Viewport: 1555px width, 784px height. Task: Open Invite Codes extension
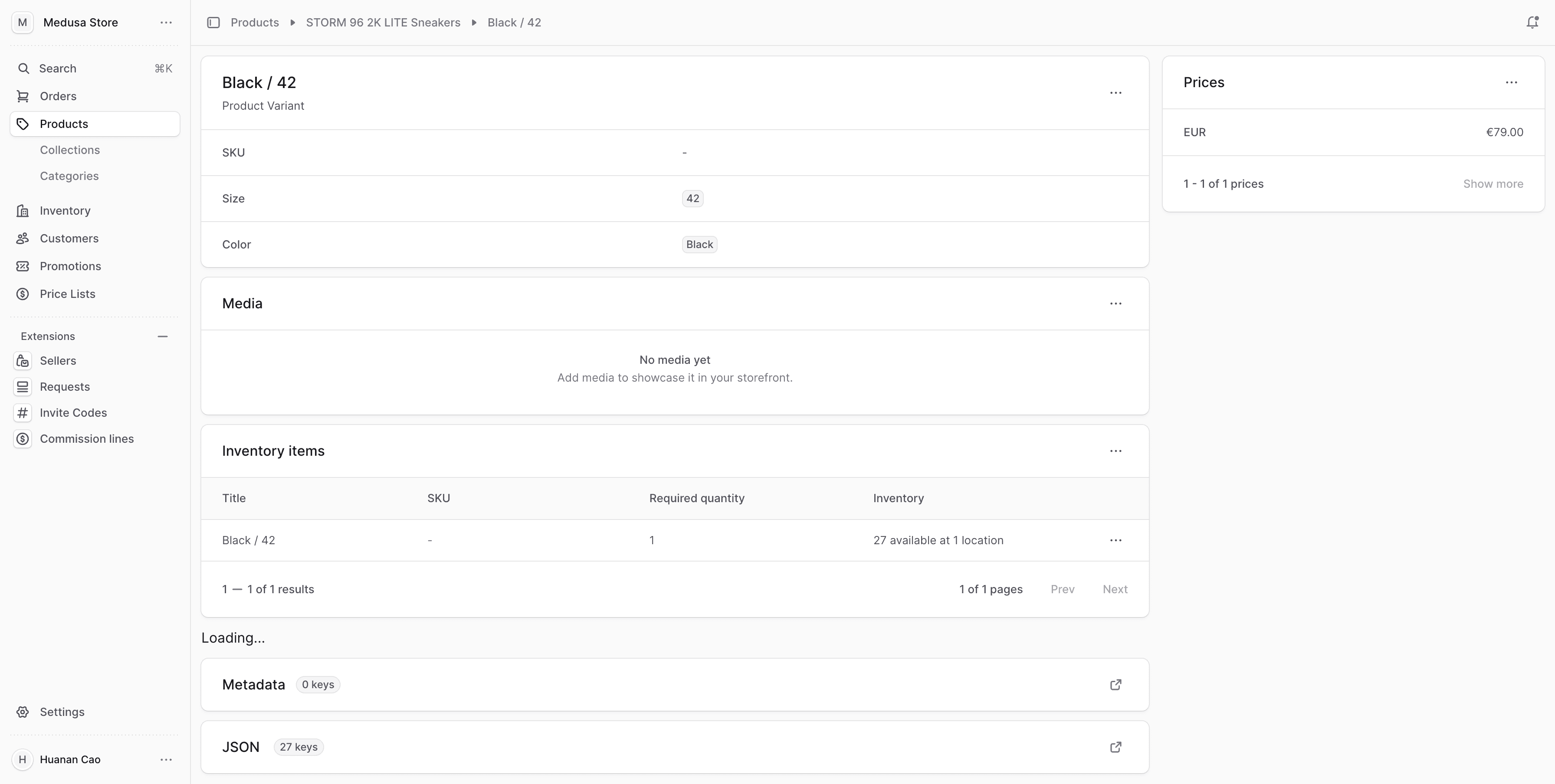(73, 412)
